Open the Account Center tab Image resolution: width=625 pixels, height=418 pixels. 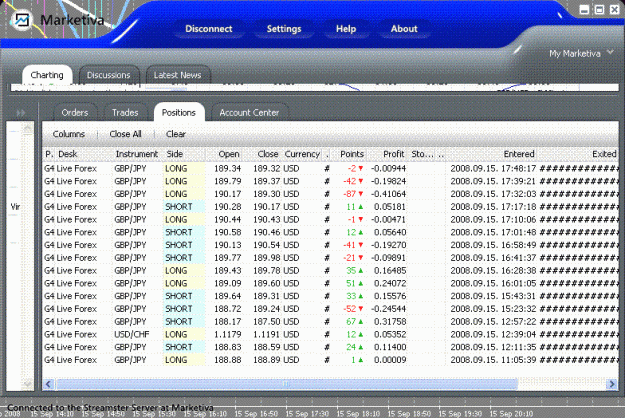(x=249, y=112)
